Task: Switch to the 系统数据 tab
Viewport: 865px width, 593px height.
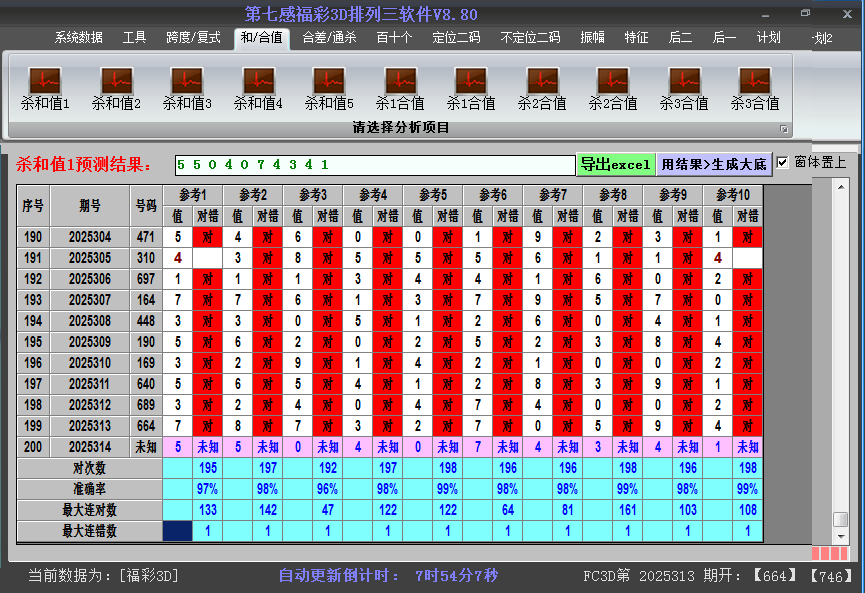Action: [x=78, y=38]
